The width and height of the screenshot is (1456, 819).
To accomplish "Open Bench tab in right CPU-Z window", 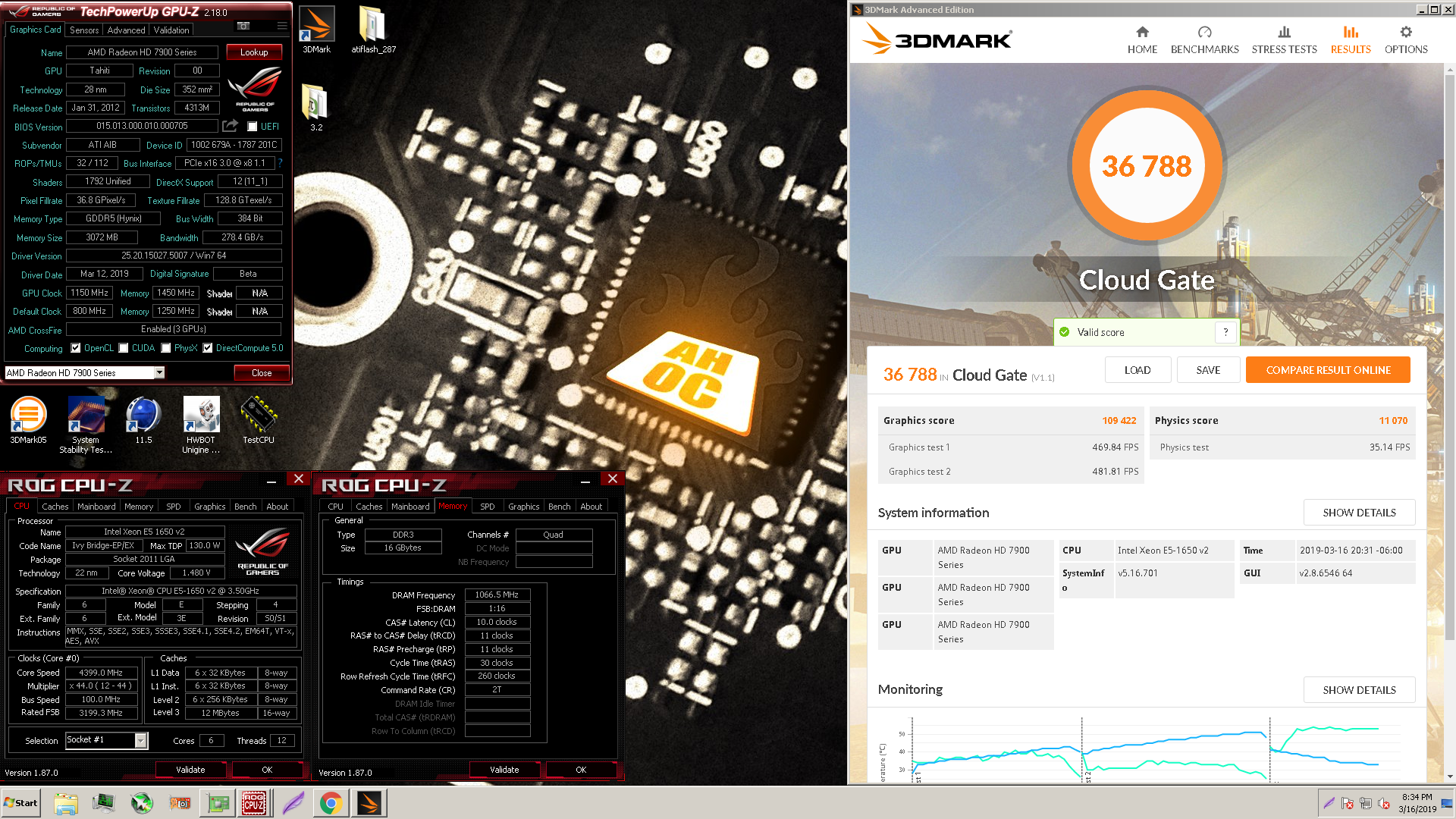I will pyautogui.click(x=559, y=507).
